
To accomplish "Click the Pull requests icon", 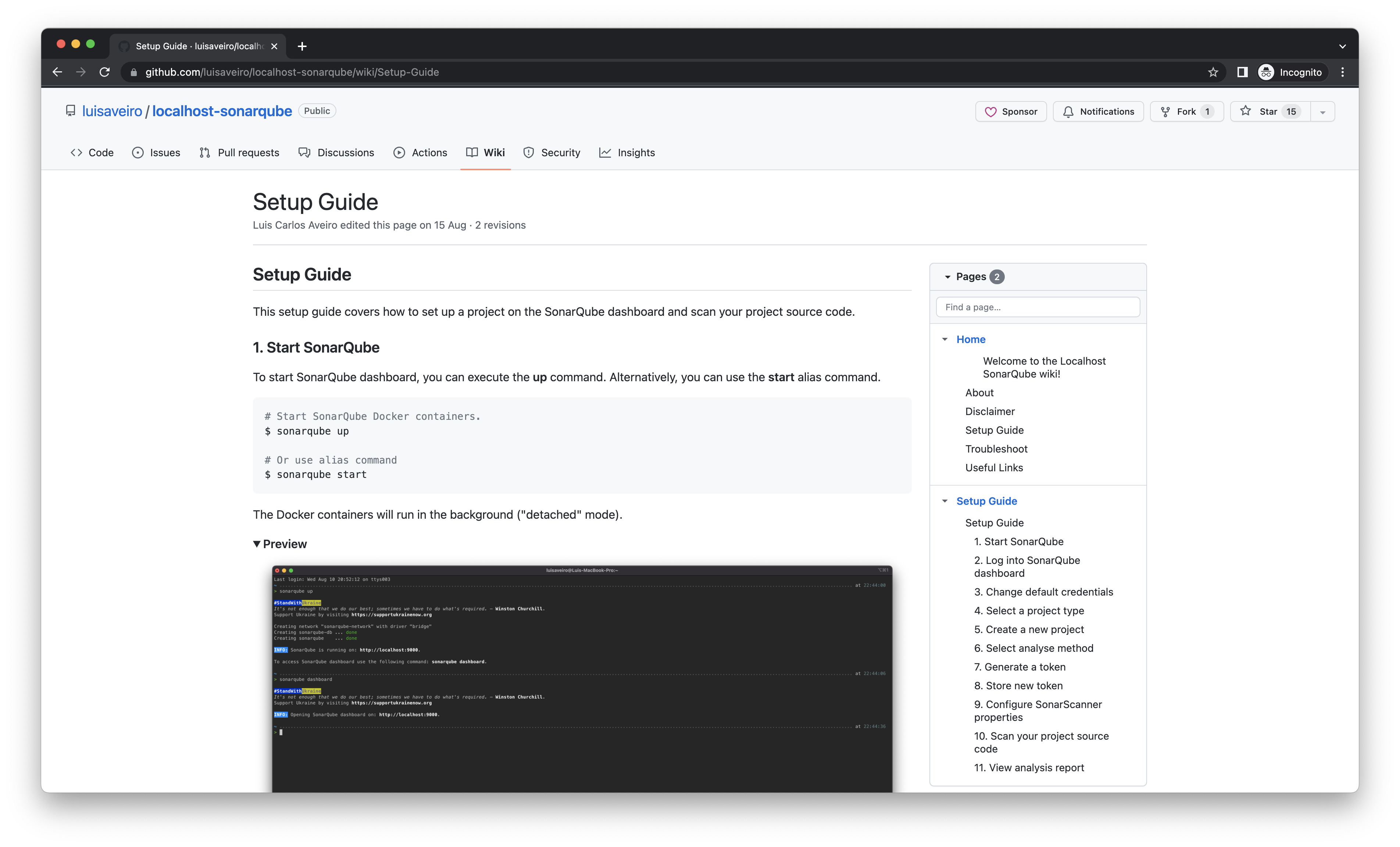I will (204, 152).
